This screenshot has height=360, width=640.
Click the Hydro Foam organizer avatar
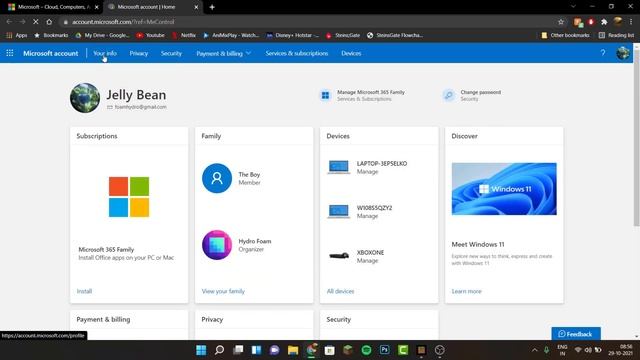click(217, 245)
